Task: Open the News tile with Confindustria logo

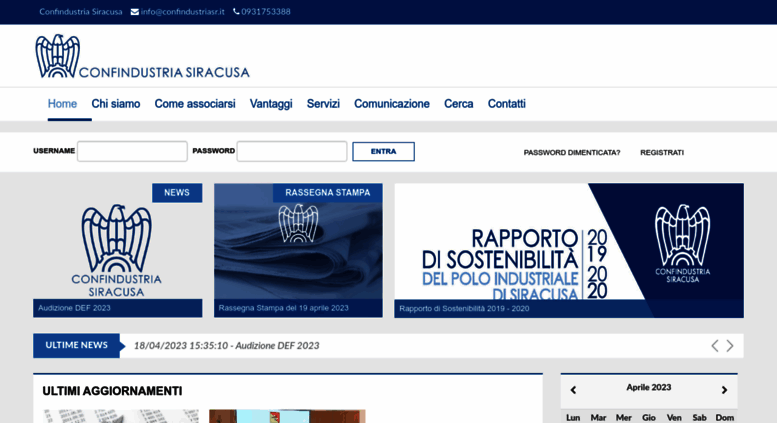Action: [117, 250]
